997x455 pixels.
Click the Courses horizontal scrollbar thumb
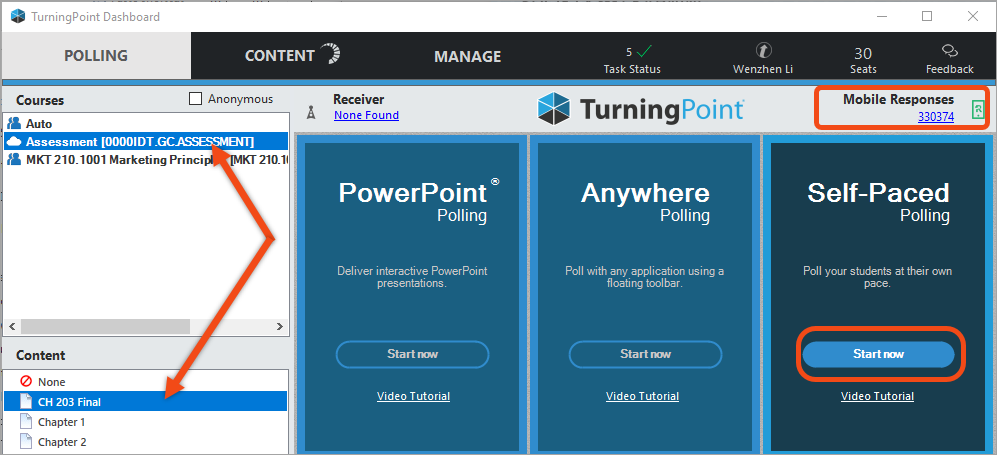[105, 327]
